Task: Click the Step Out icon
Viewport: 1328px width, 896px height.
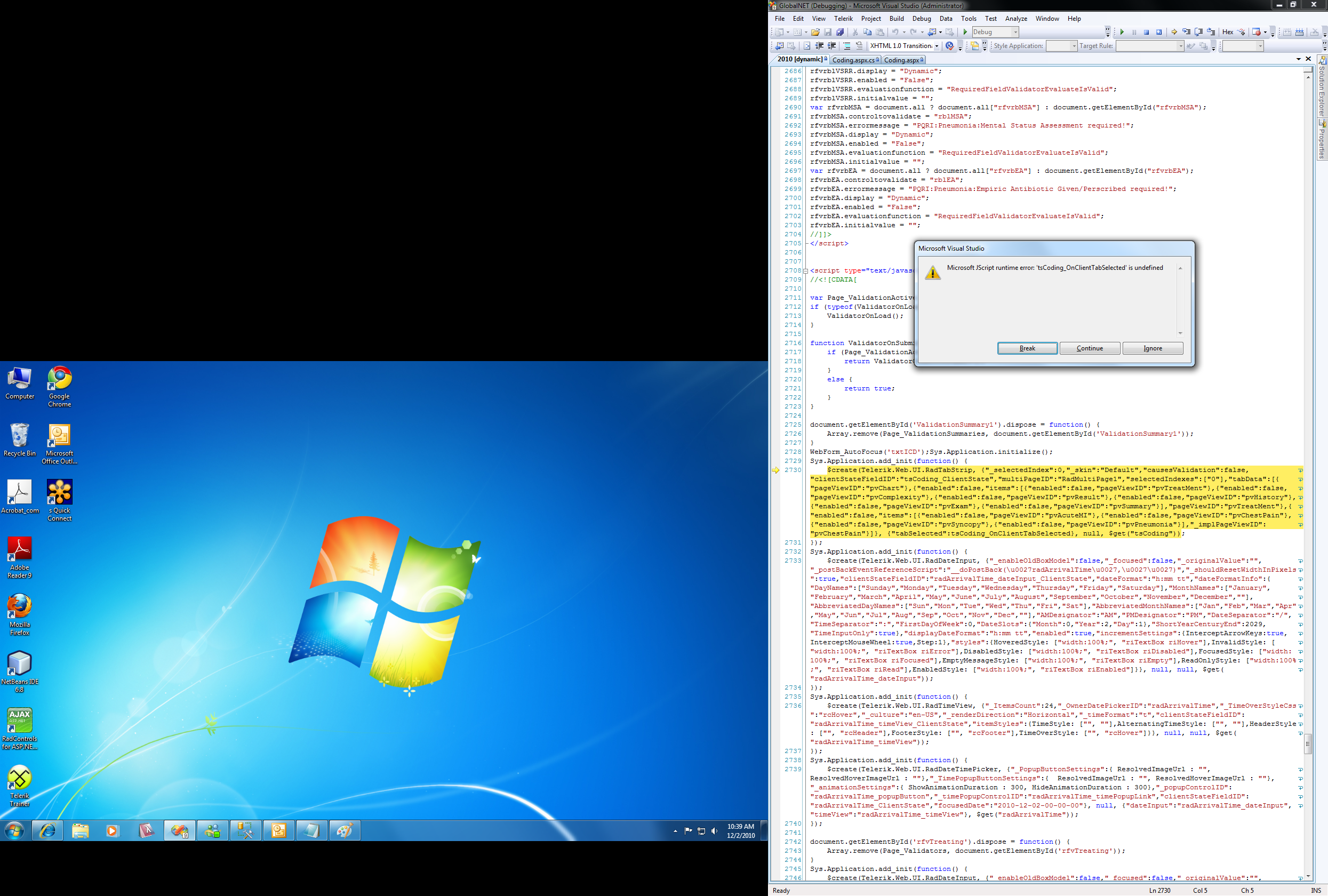Action: (x=1210, y=33)
